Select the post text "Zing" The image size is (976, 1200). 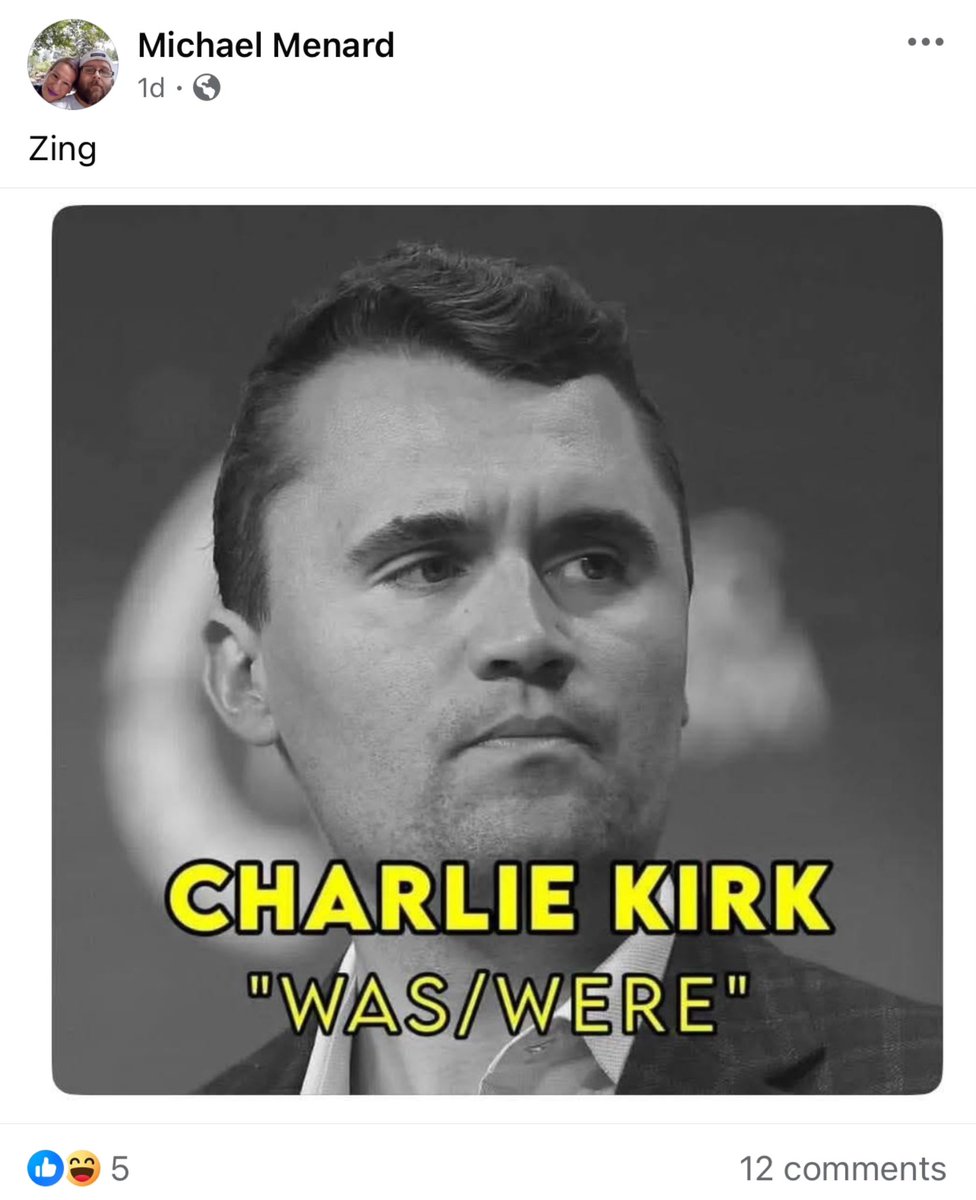click(62, 150)
